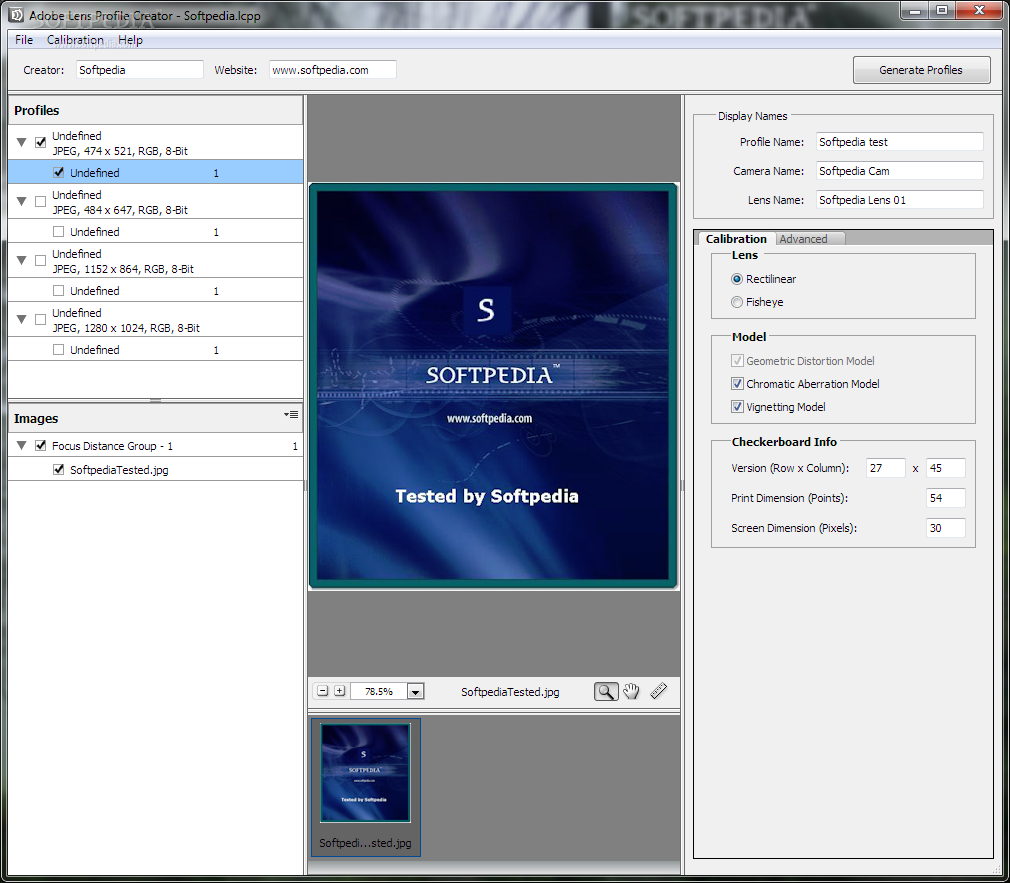Uncheck SoftpediaTested.jpg image checkbox
1010x883 pixels.
point(59,470)
